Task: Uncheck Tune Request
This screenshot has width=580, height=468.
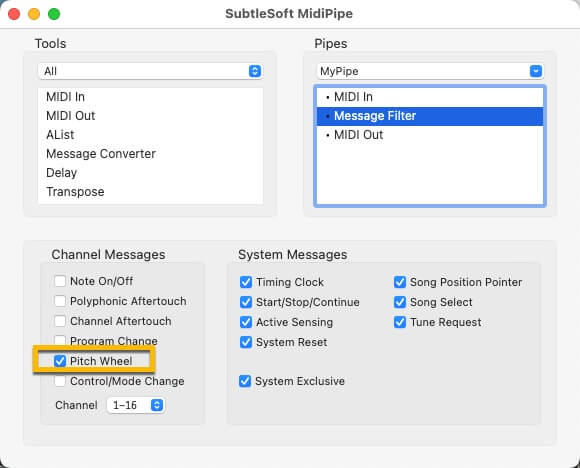Action: pos(400,322)
